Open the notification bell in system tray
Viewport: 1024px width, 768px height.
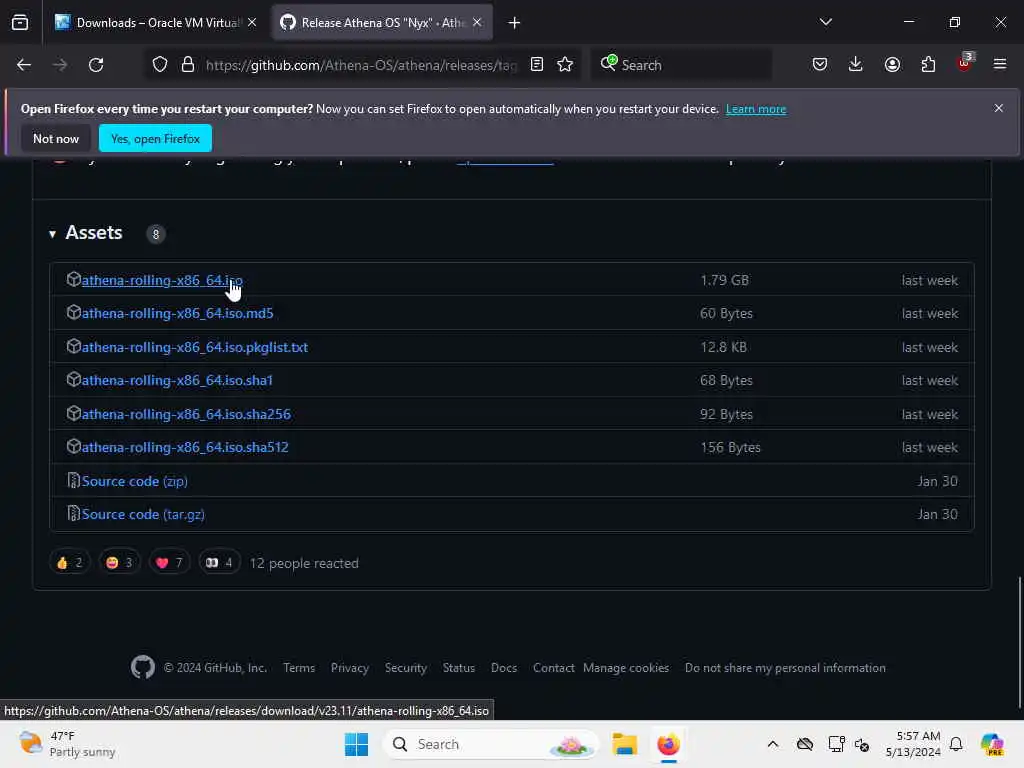click(x=956, y=744)
